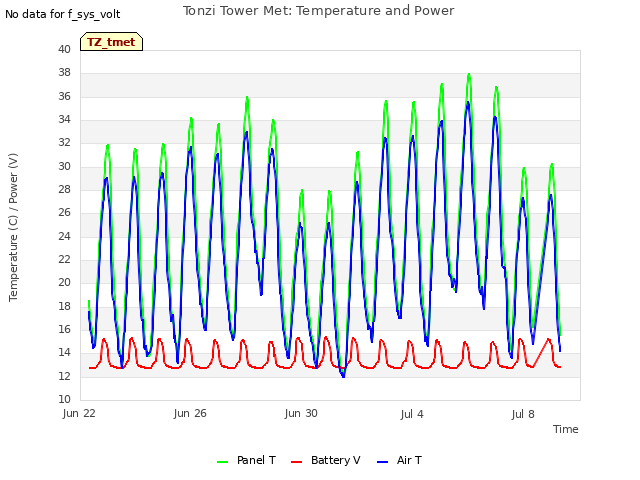Click the 12 y-axis tick label
Viewport: 640px width, 480px height.
click(x=64, y=376)
